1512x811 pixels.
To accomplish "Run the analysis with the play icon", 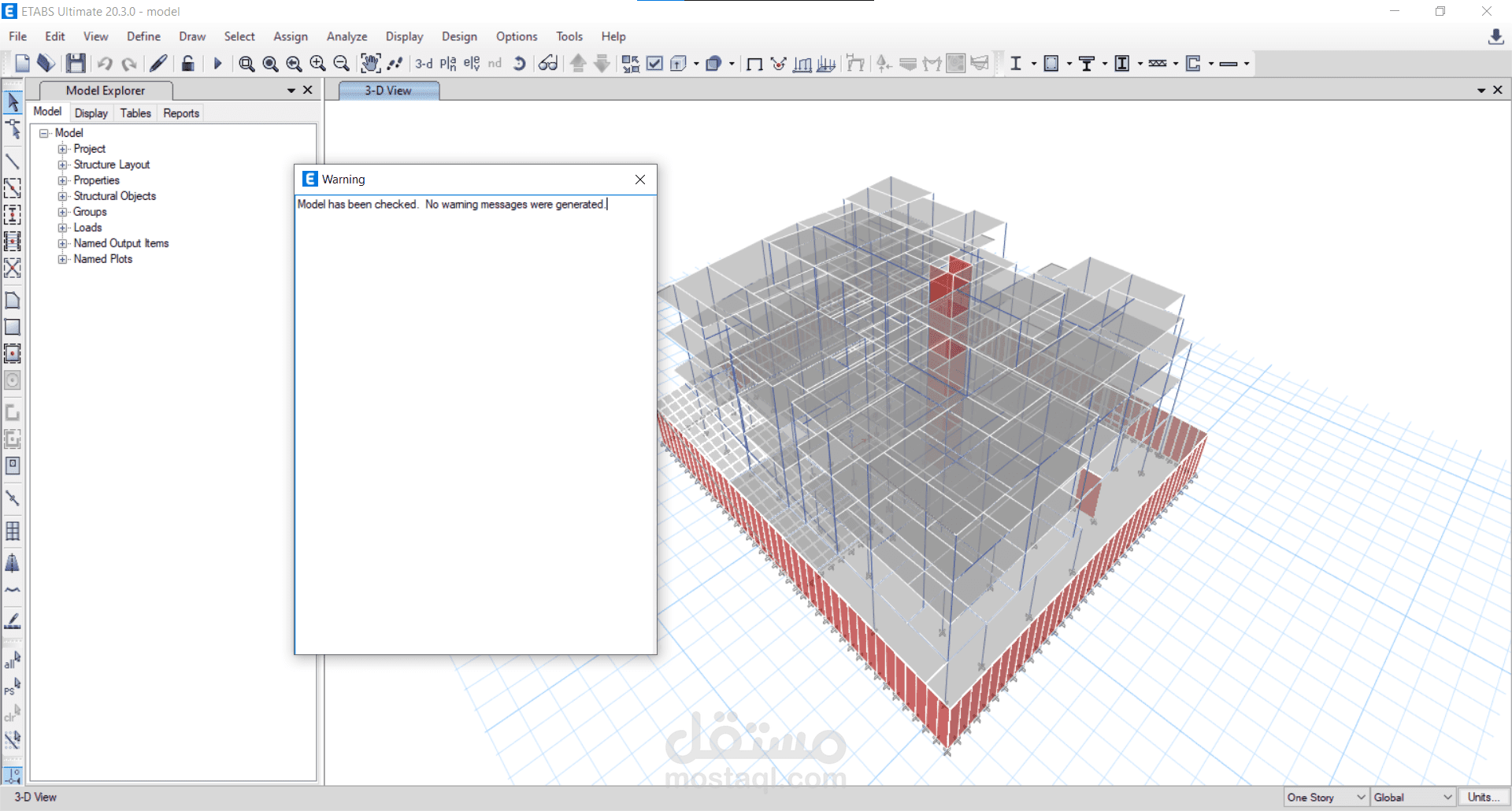I will click(218, 64).
